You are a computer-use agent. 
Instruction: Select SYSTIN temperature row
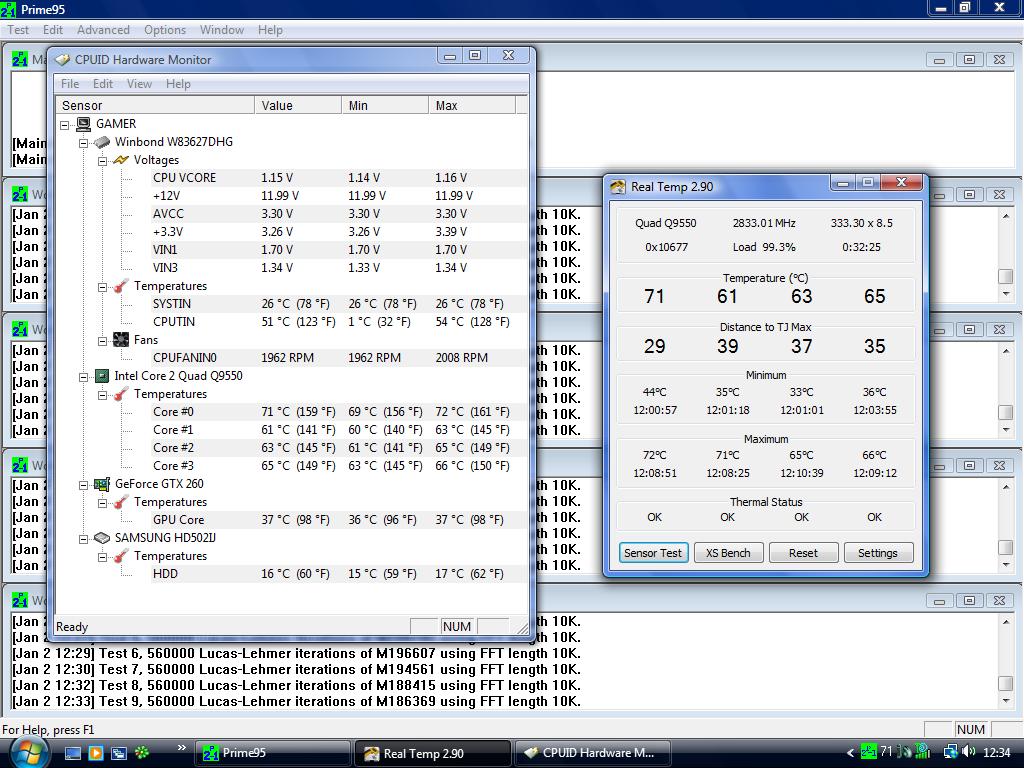click(x=338, y=304)
